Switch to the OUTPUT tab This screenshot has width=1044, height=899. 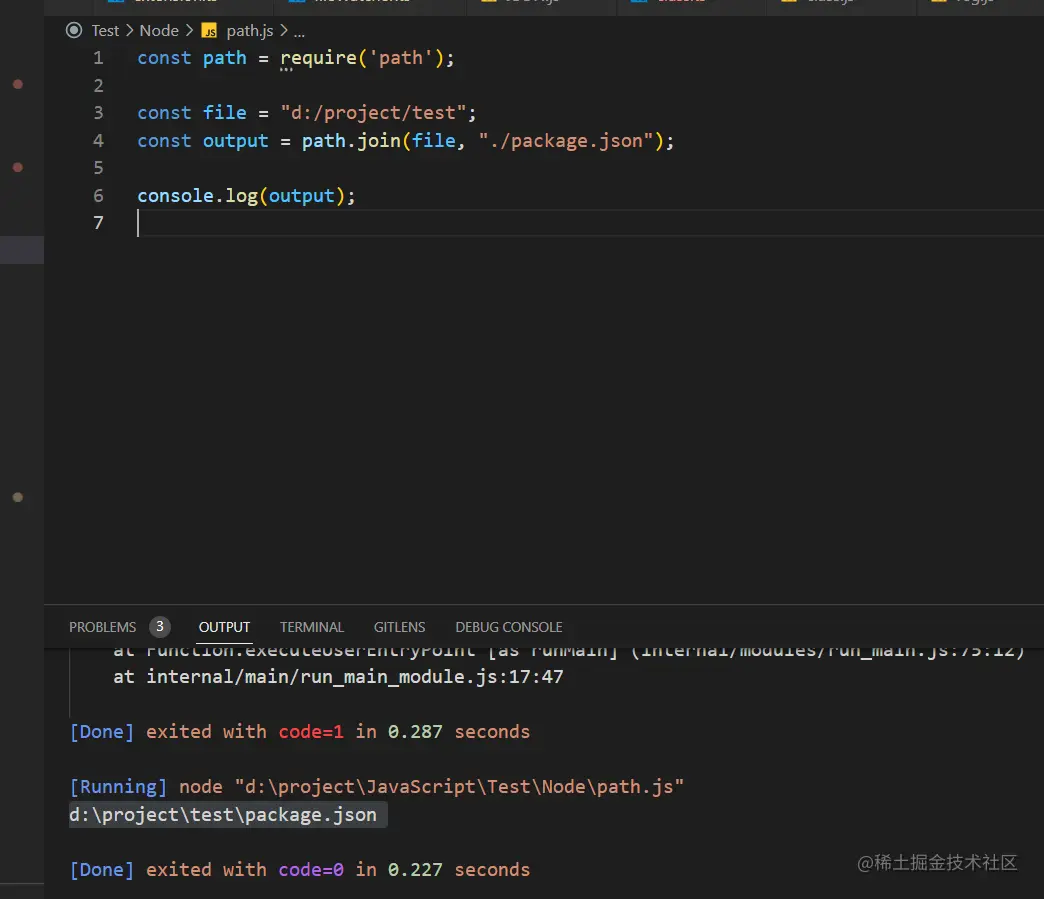(x=224, y=627)
